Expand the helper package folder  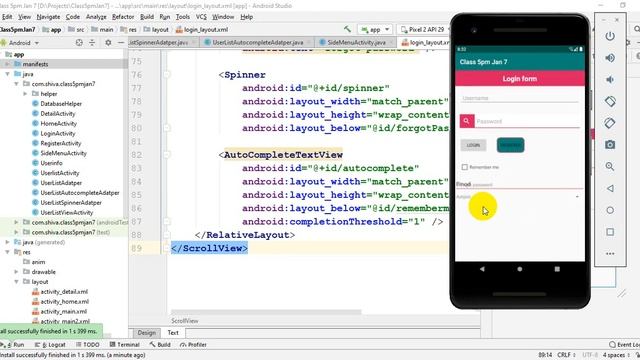[25, 93]
